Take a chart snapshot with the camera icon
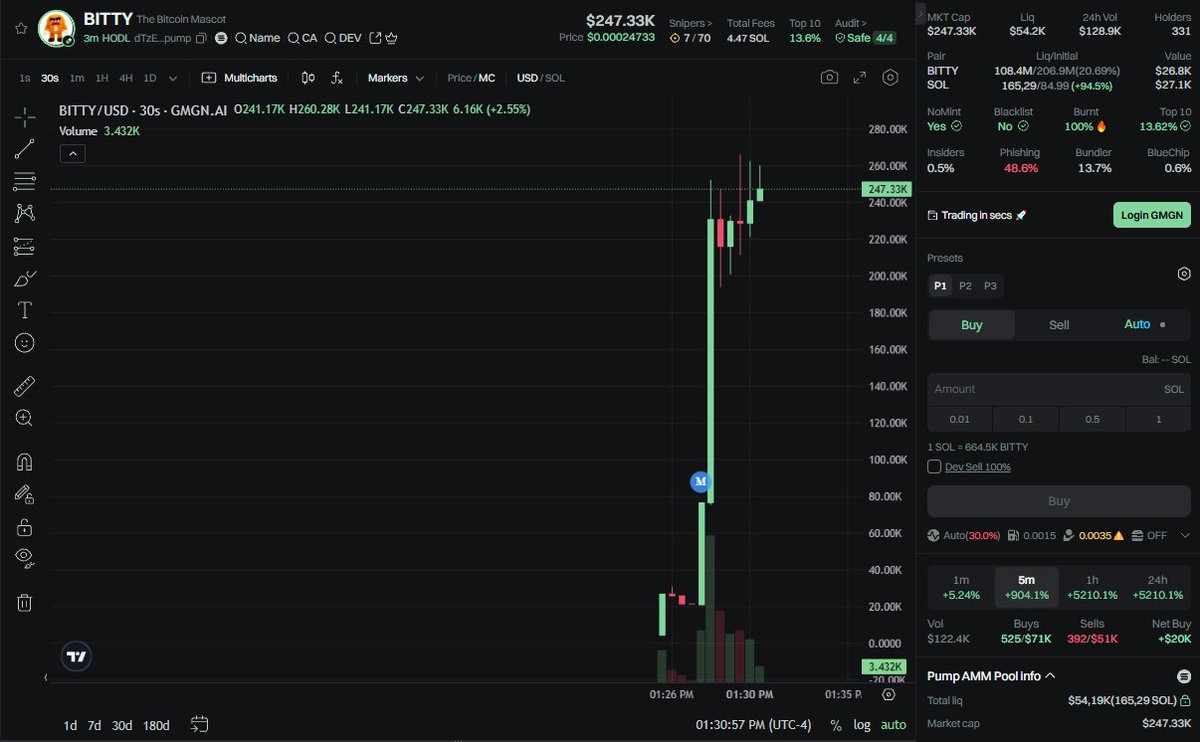 pos(829,78)
